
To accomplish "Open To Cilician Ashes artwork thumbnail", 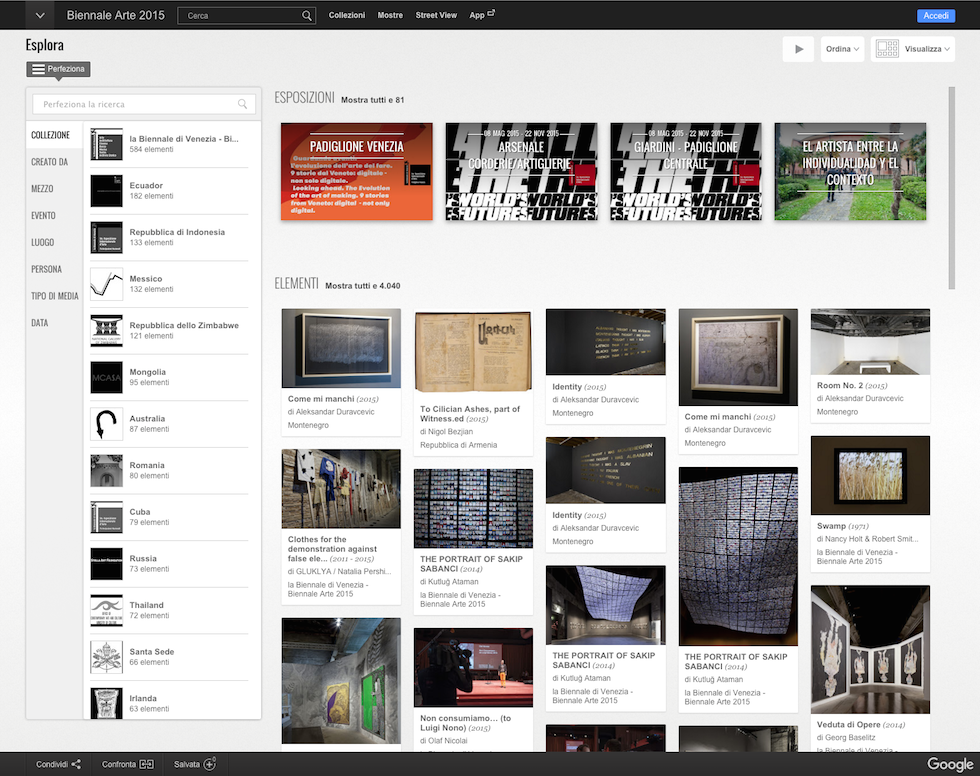I will tap(473, 353).
